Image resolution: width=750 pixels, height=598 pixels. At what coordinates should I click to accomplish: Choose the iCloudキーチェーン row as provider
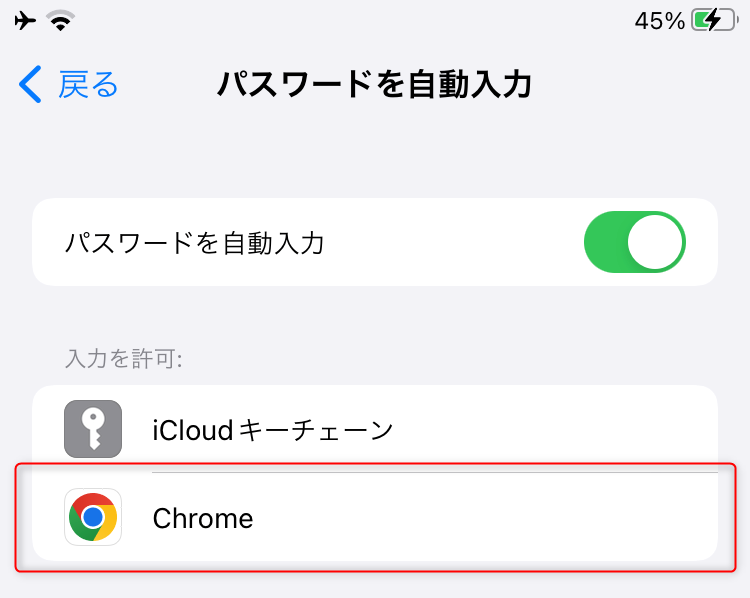(375, 429)
